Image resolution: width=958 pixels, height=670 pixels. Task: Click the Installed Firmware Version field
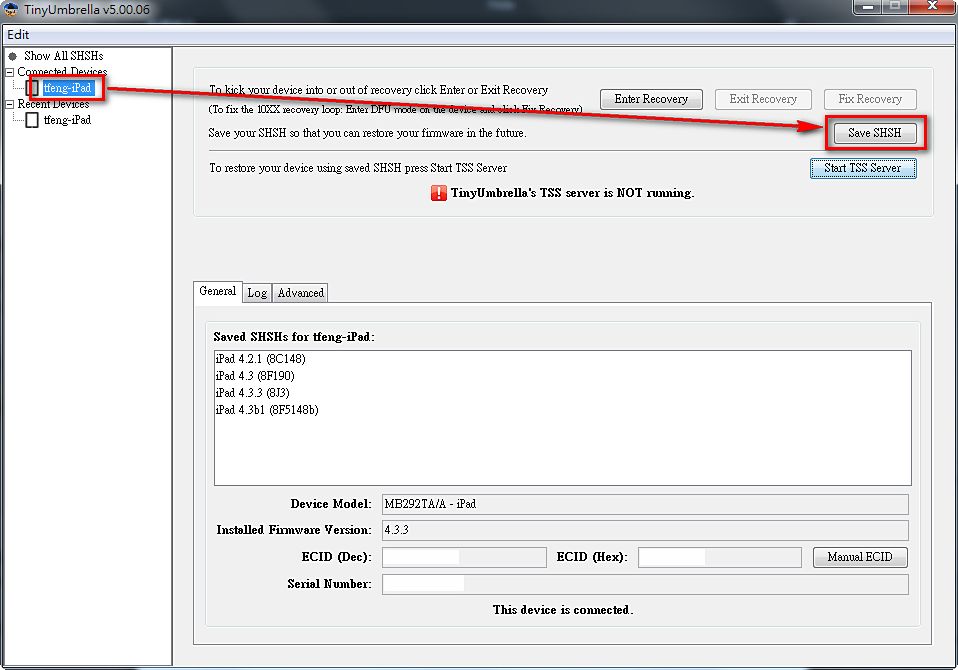tap(645, 530)
